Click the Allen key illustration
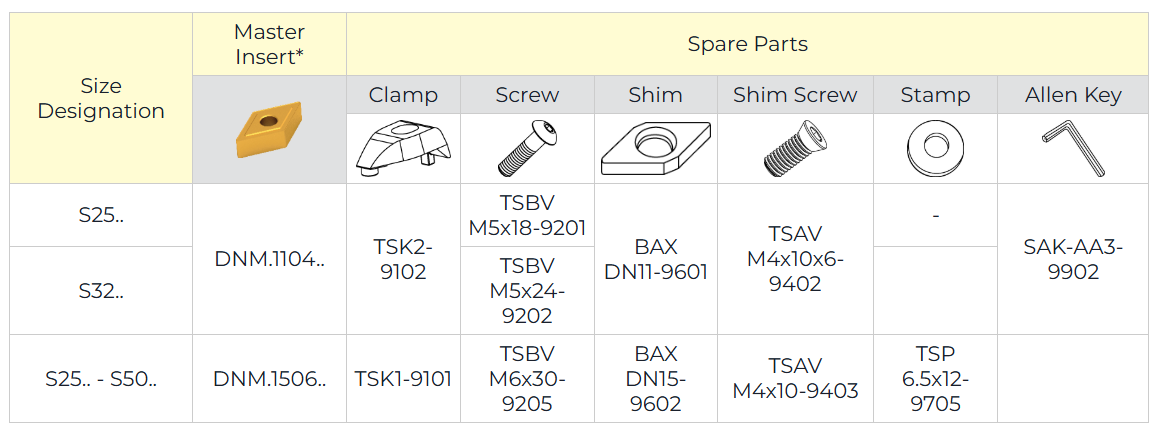 [1074, 148]
